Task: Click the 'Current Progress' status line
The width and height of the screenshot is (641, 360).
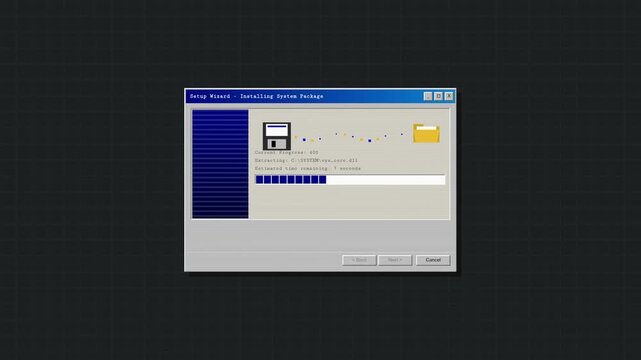Action: (287, 152)
